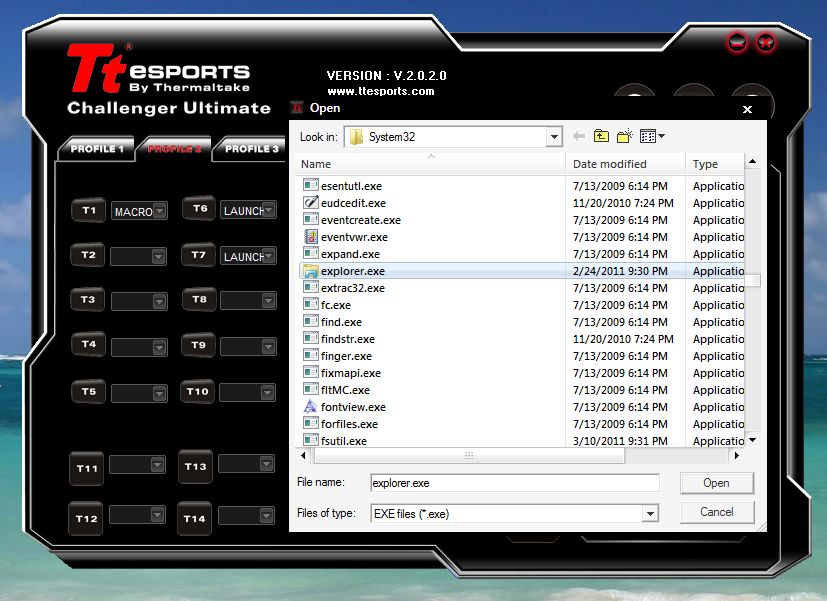
Task: Open the Look in System32 dropdown
Action: [x=554, y=137]
